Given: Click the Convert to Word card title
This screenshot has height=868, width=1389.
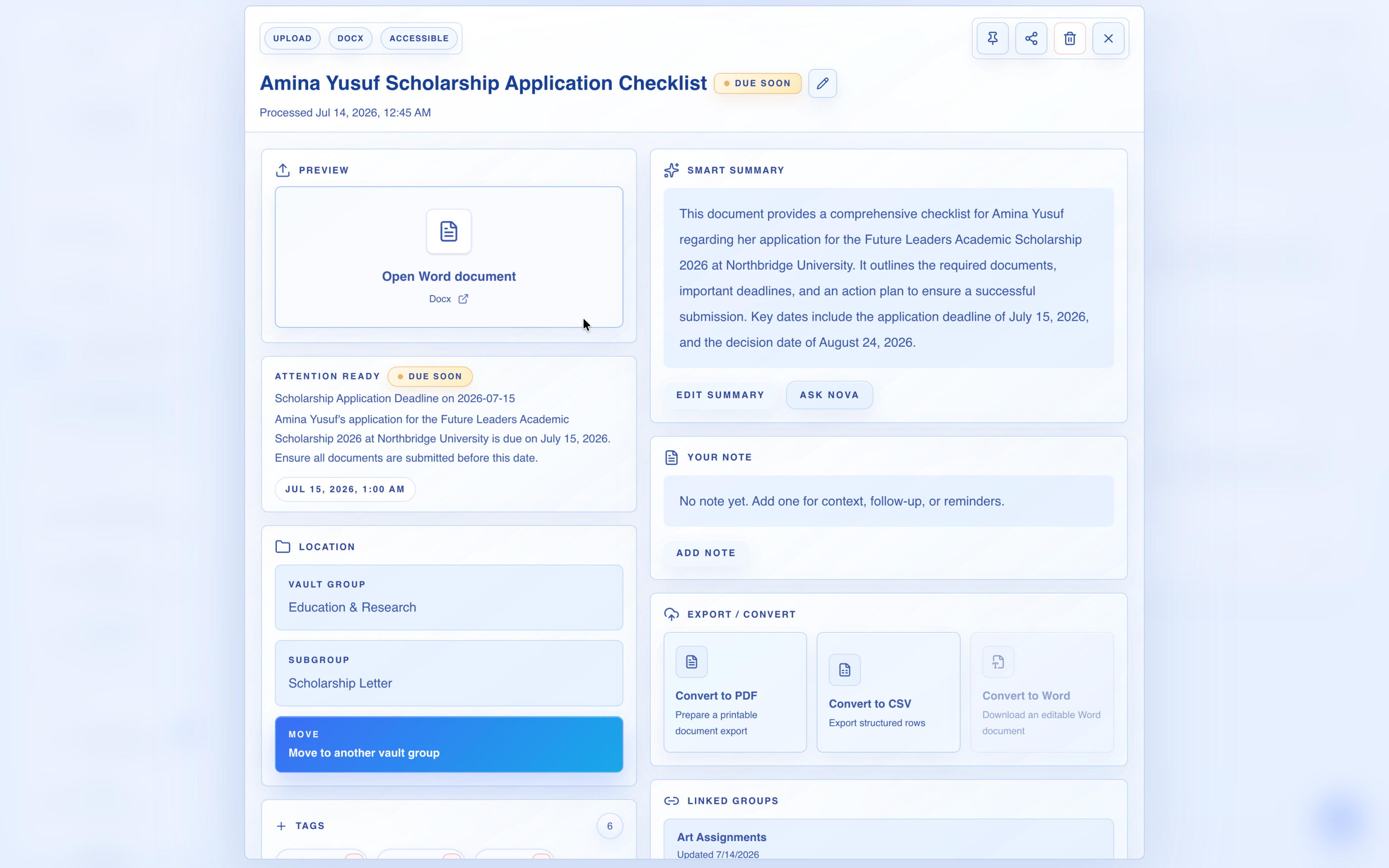Looking at the screenshot, I should [x=1026, y=696].
